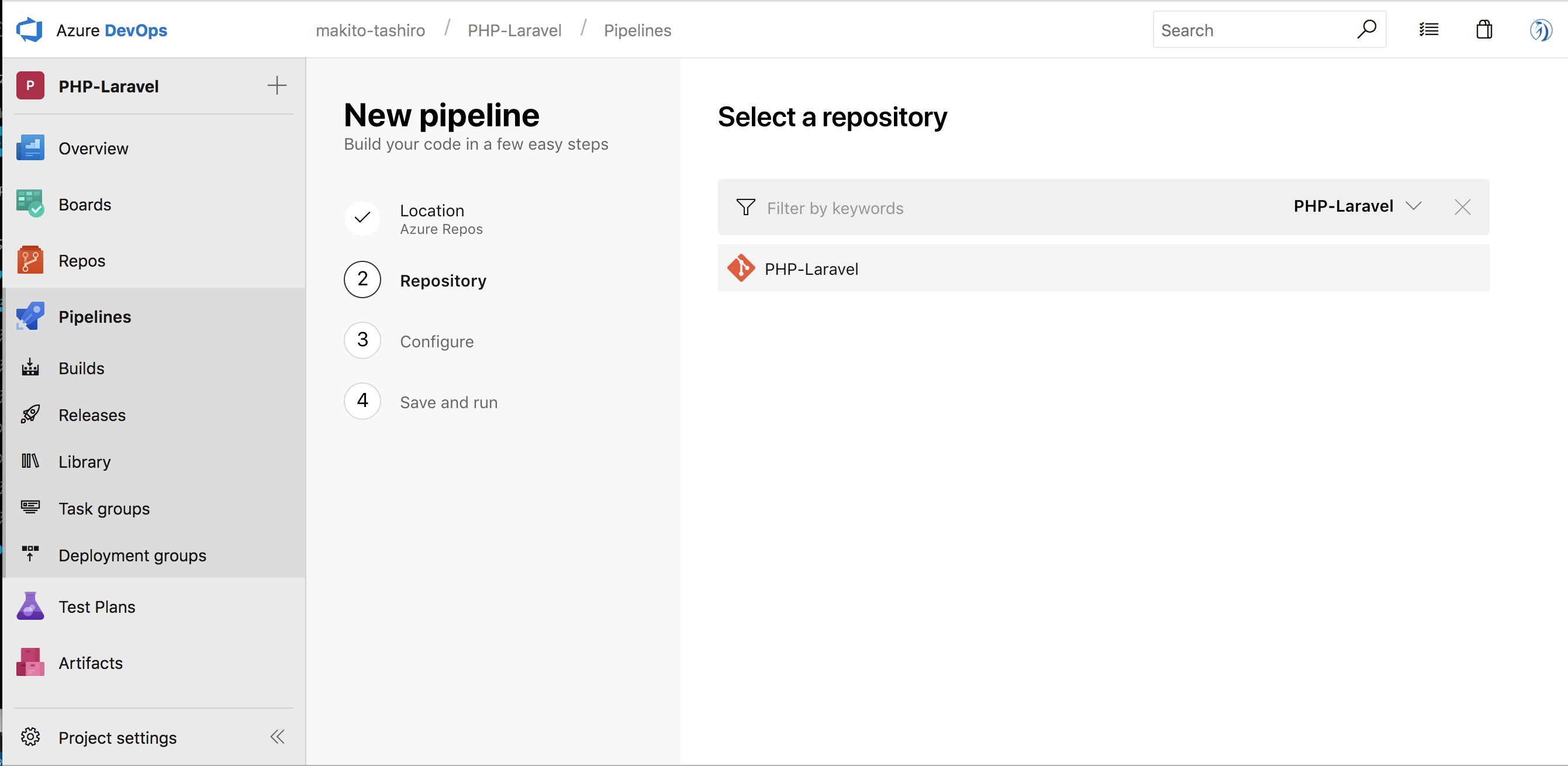1568x766 pixels.
Task: Open the work items list icon
Action: click(x=1429, y=29)
